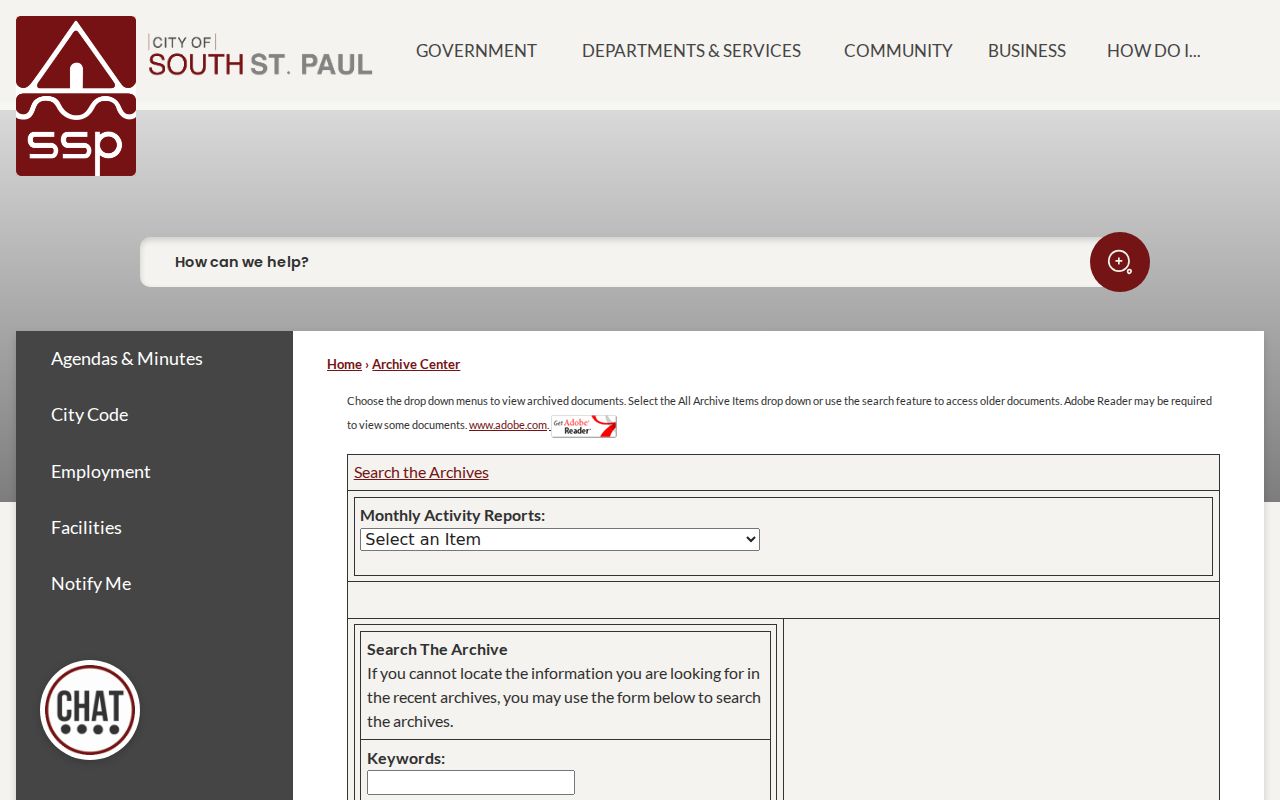The width and height of the screenshot is (1280, 800).
Task: Click the 'Monthly Activity Reports:' label
Action: tap(452, 516)
